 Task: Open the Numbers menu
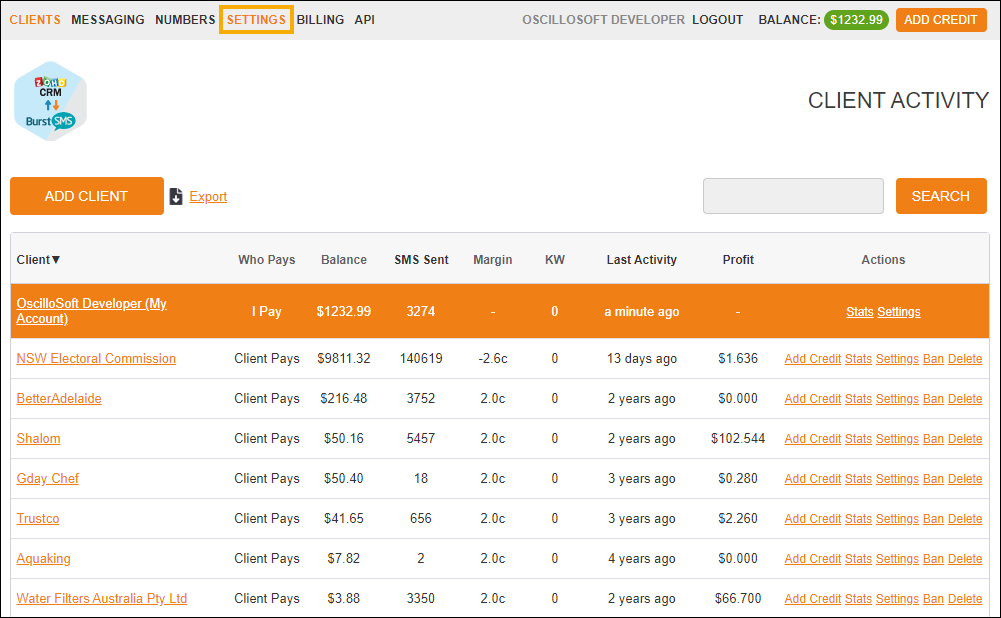click(185, 20)
